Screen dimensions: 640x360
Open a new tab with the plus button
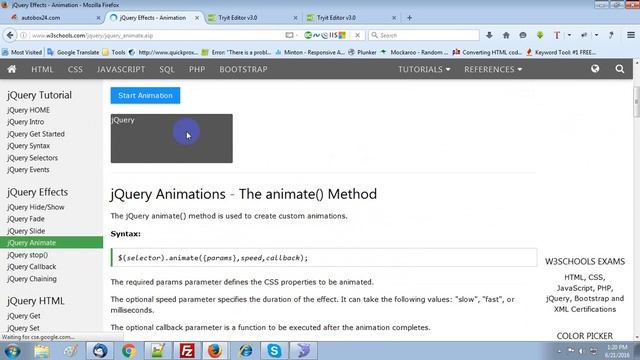point(409,18)
